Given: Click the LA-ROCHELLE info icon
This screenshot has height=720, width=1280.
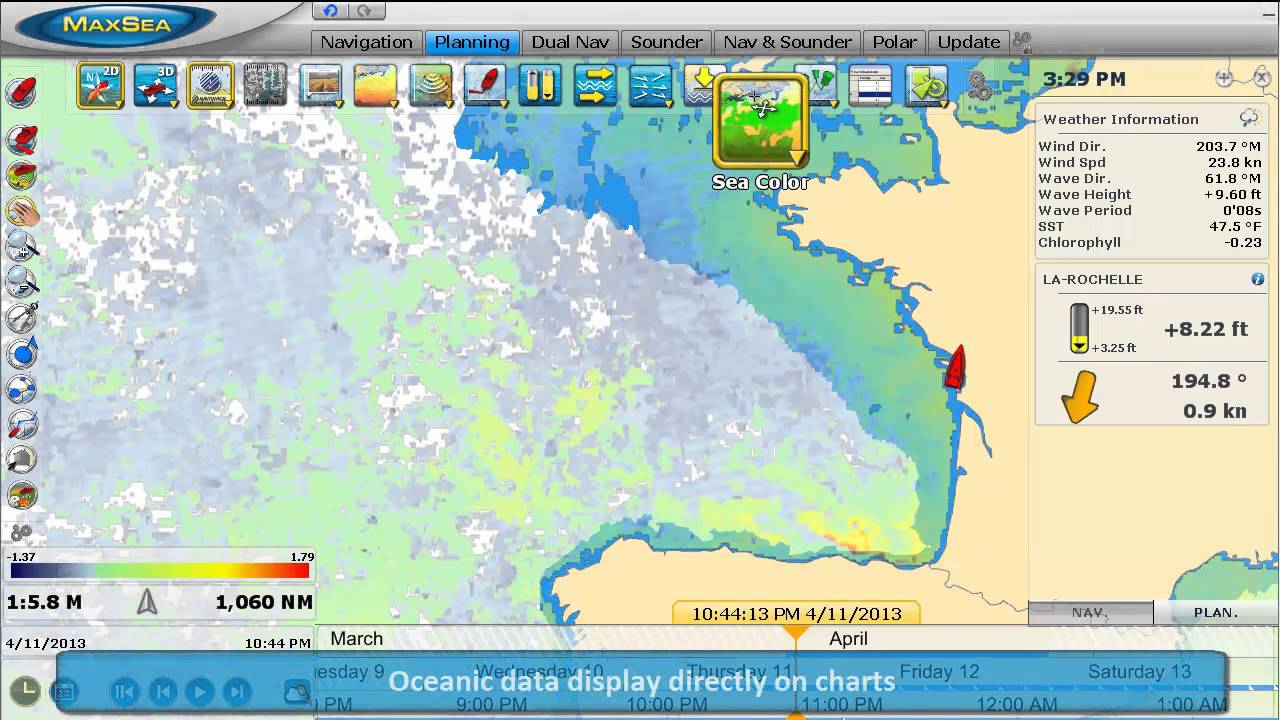Looking at the screenshot, I should [x=1258, y=279].
